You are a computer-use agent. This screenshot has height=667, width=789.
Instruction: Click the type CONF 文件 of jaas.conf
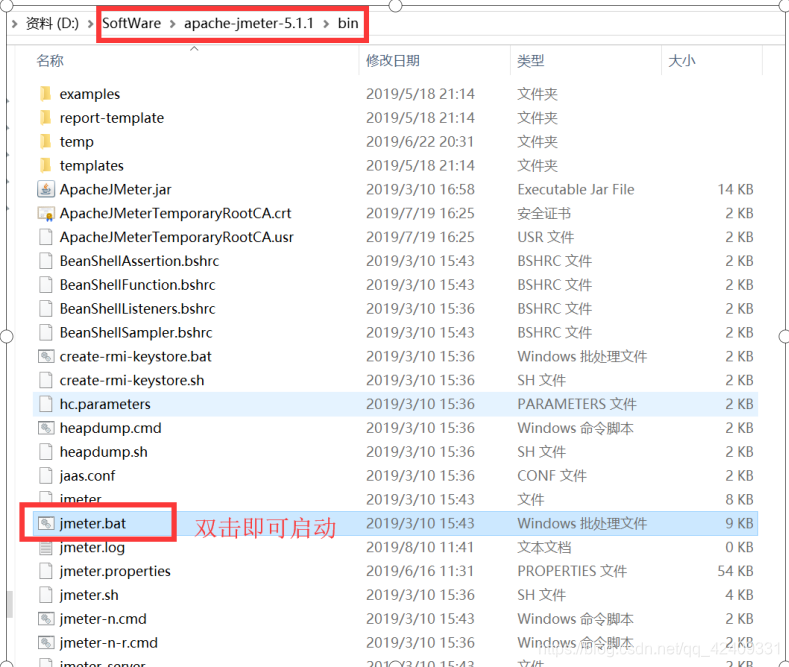click(552, 475)
